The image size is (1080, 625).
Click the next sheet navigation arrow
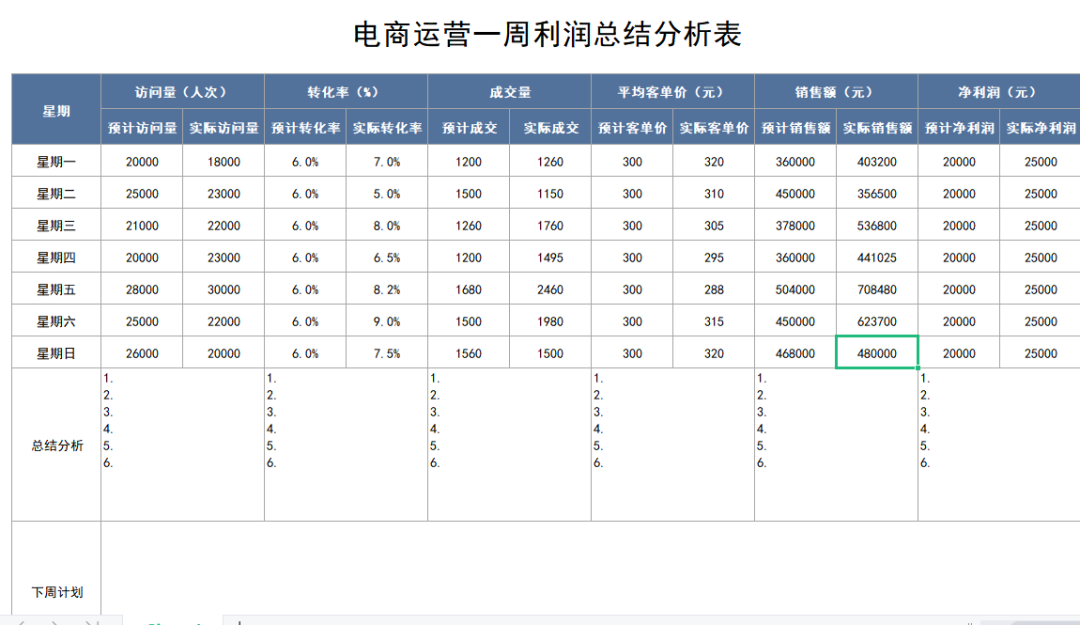click(55, 620)
